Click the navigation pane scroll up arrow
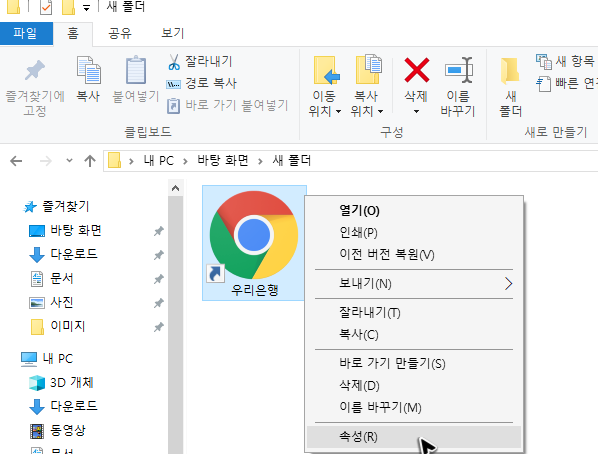Image resolution: width=598 pixels, height=454 pixels. pyautogui.click(x=175, y=188)
